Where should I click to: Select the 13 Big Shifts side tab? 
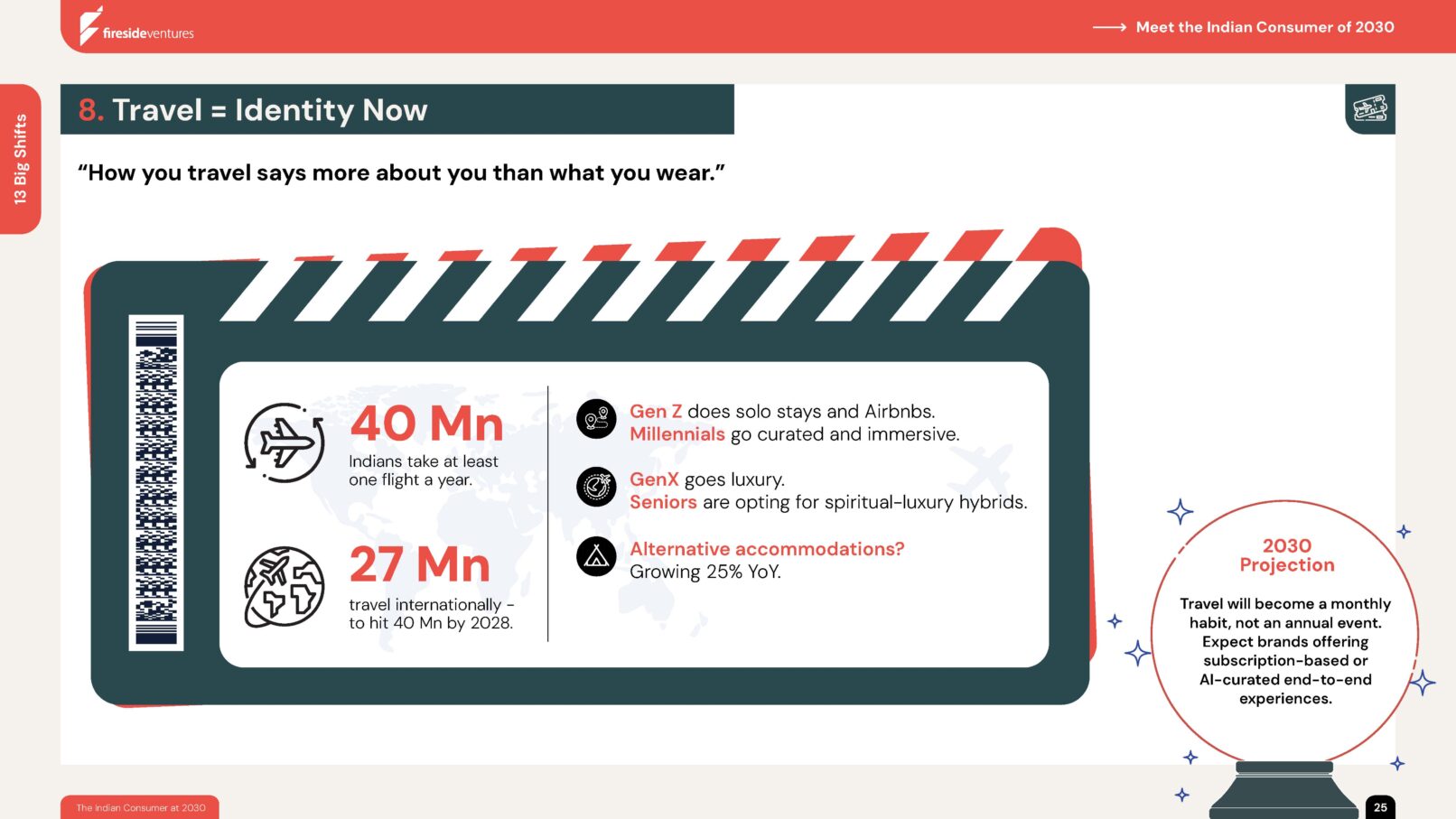pyautogui.click(x=20, y=159)
